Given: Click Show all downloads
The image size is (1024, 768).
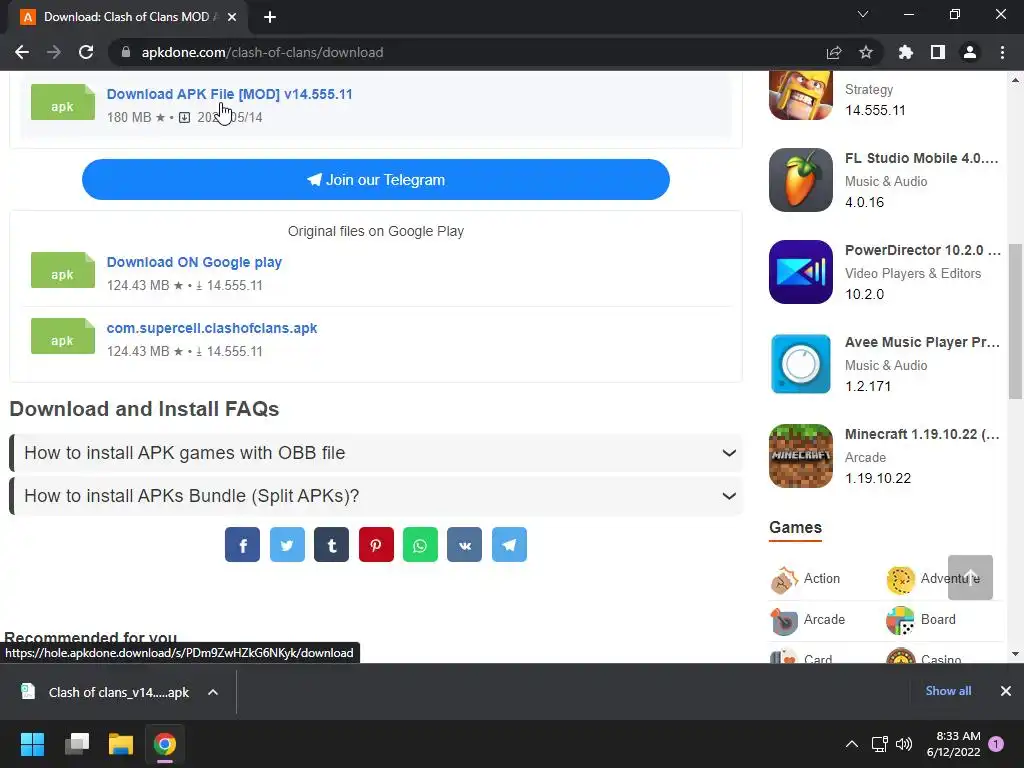Looking at the screenshot, I should point(948,691).
